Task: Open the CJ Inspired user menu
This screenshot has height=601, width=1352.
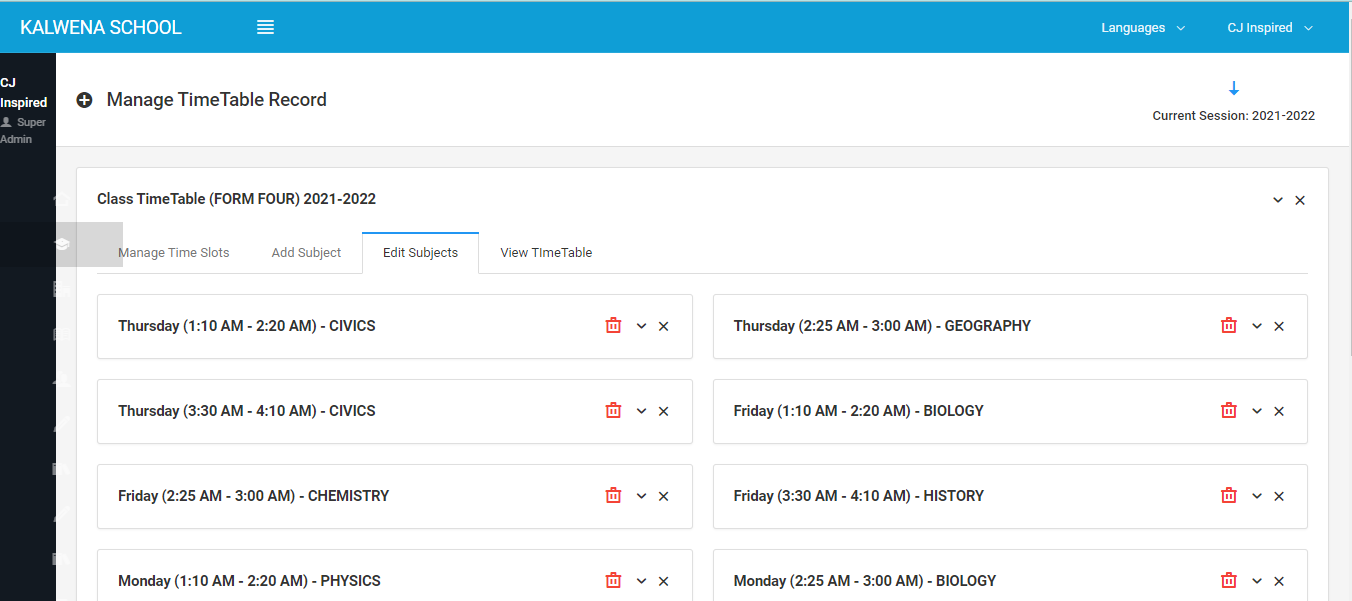Action: coord(1269,28)
